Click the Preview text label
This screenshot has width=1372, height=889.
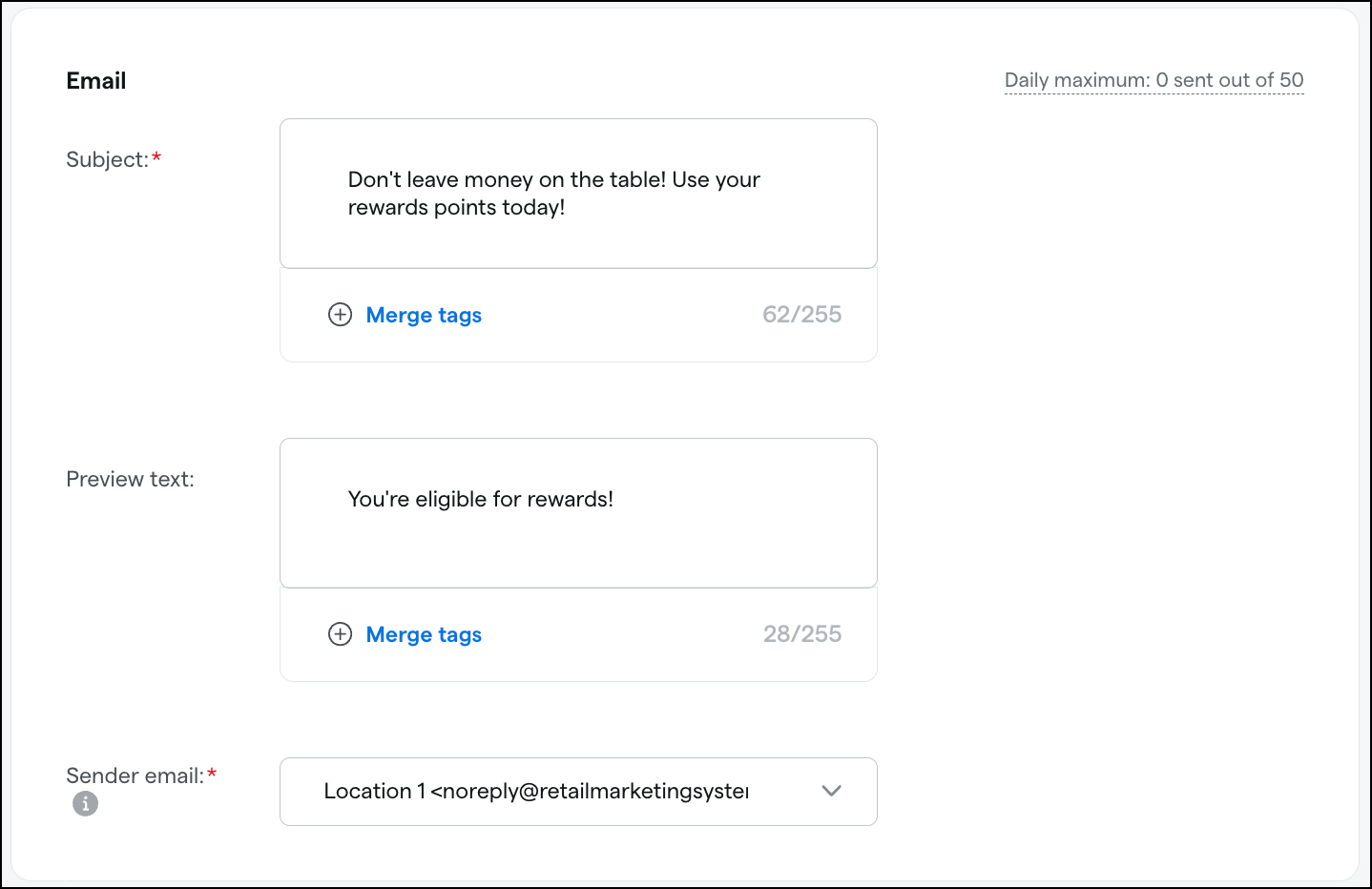(x=130, y=479)
